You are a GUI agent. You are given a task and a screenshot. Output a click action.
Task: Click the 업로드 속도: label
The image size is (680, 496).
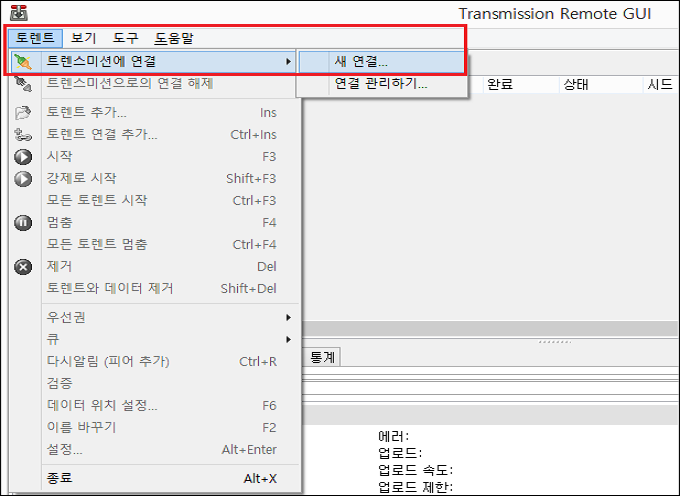coord(415,470)
